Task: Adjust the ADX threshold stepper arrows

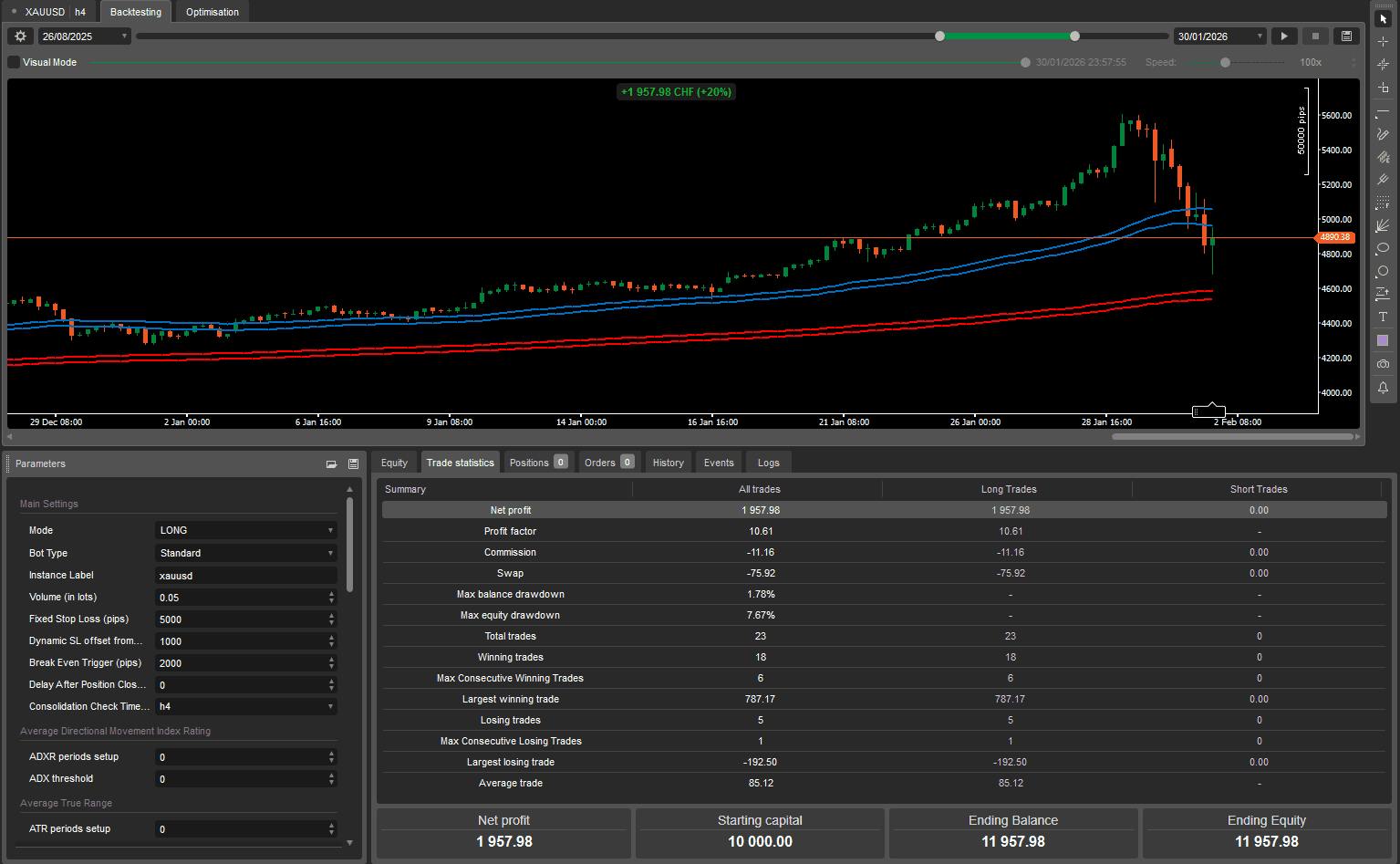Action: [x=331, y=779]
